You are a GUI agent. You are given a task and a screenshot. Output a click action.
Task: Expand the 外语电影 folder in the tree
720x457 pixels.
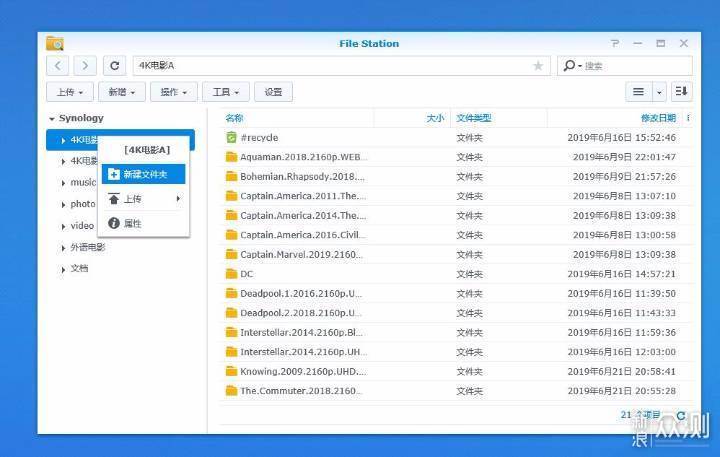tap(63, 247)
